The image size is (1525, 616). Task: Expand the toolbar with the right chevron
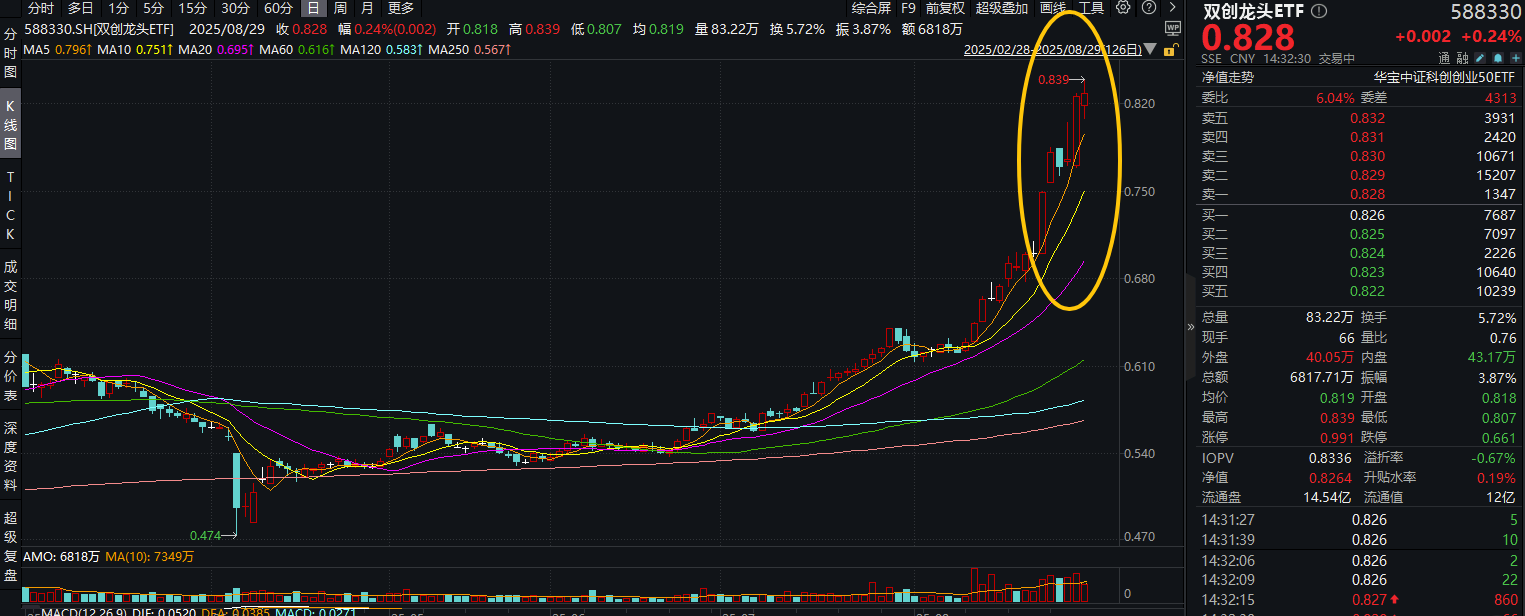[1170, 8]
